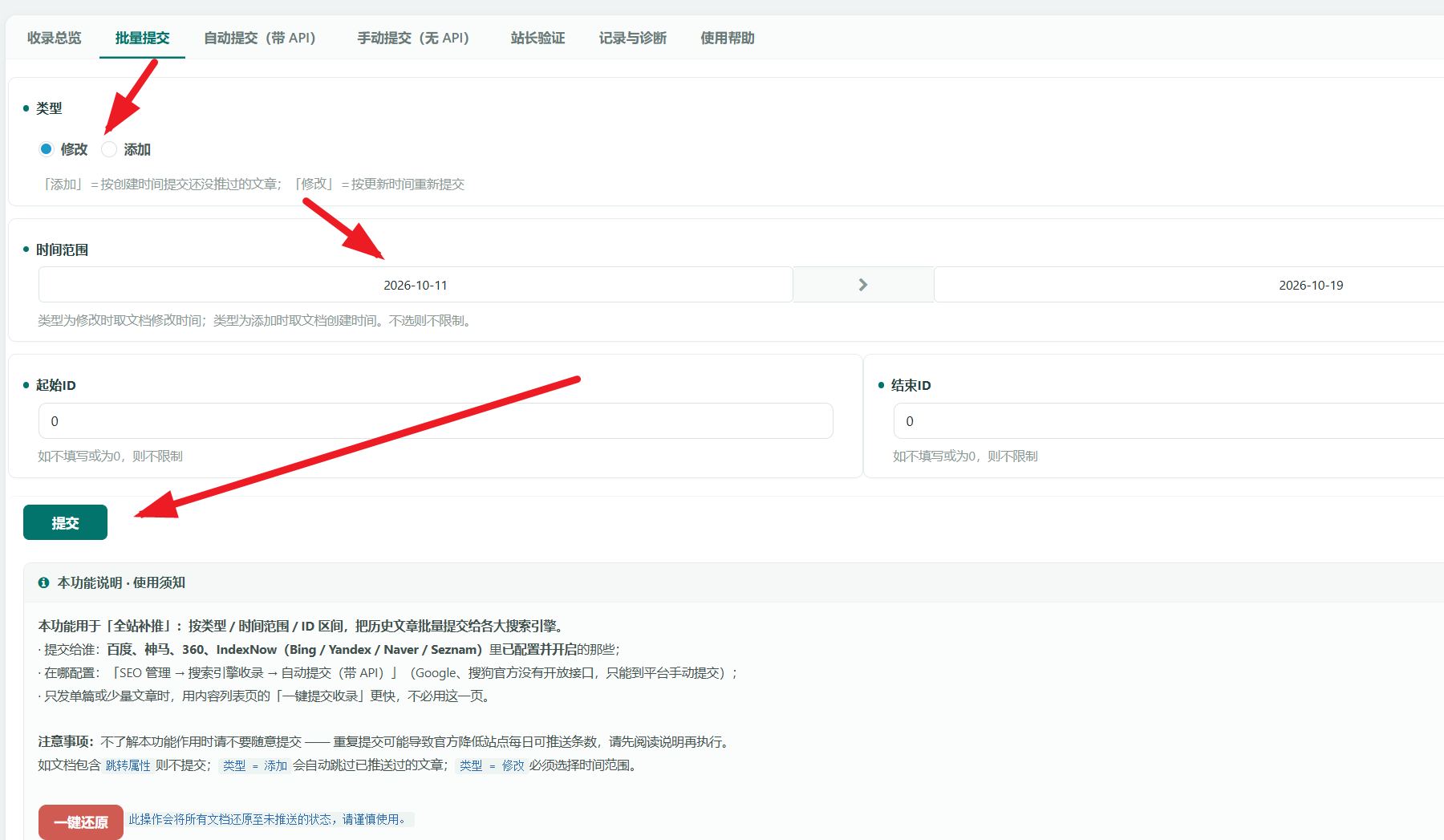The image size is (1444, 840).
Task: Open the 记录与诊断 tab
Action: (x=632, y=38)
